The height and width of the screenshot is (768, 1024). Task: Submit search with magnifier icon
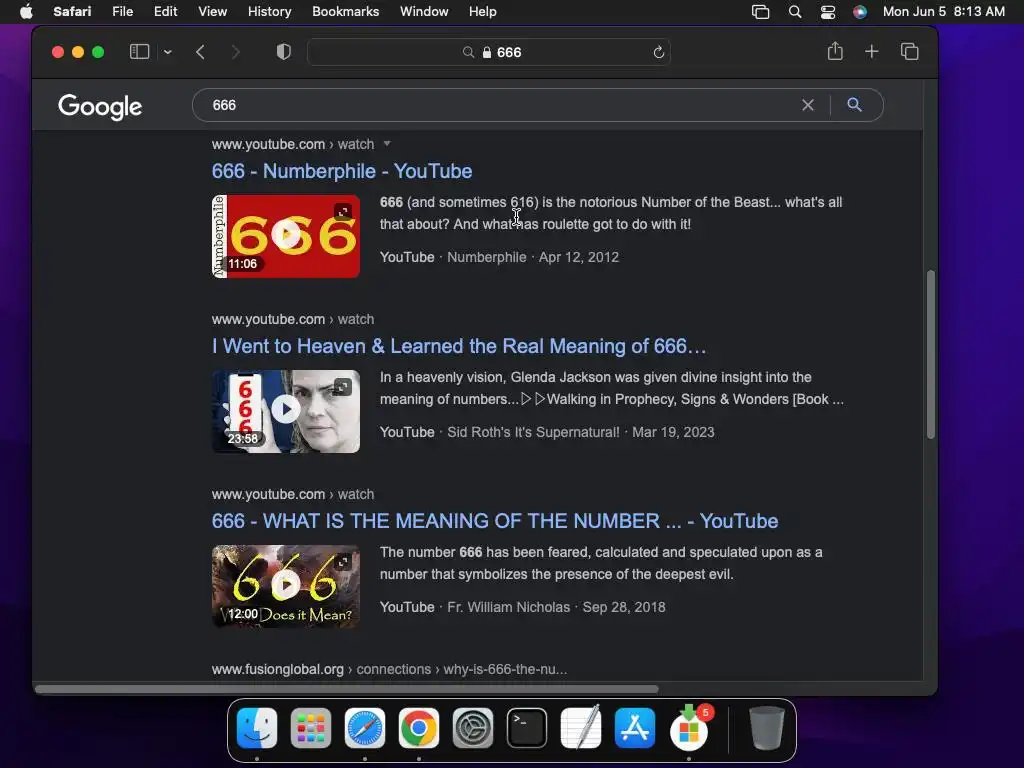click(x=854, y=104)
